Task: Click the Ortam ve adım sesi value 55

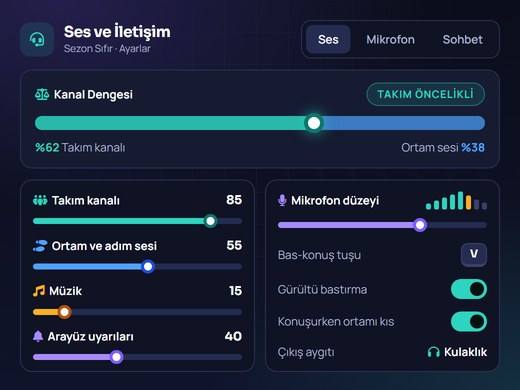Action: tap(234, 245)
